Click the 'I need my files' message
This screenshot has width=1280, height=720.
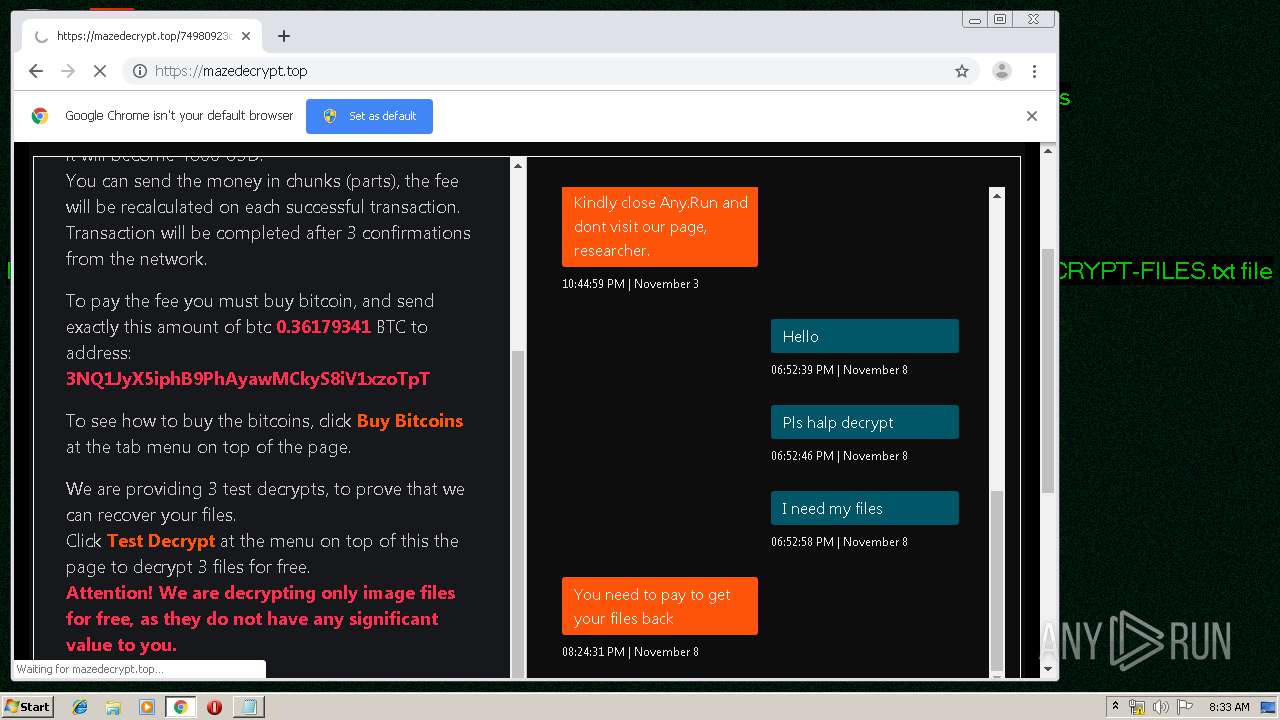(x=865, y=508)
